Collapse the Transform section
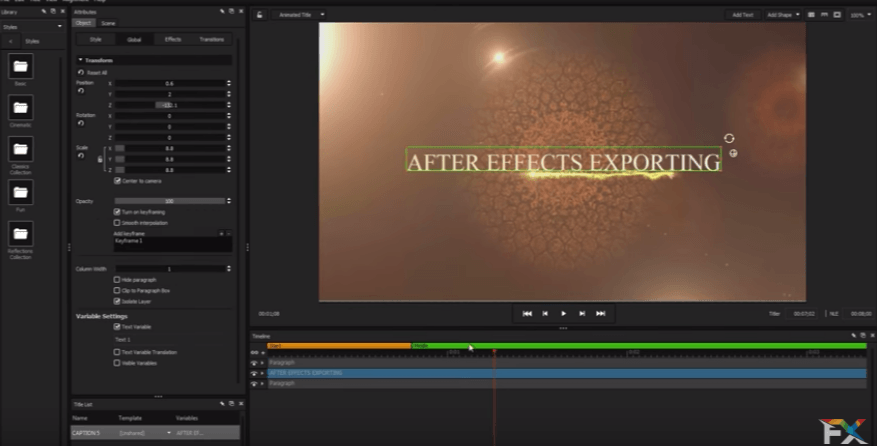Image resolution: width=877 pixels, height=446 pixels. pyautogui.click(x=80, y=60)
